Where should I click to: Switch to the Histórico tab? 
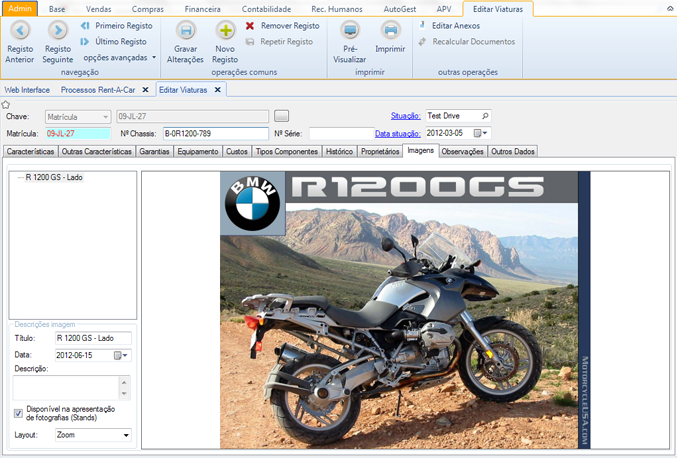(338, 151)
